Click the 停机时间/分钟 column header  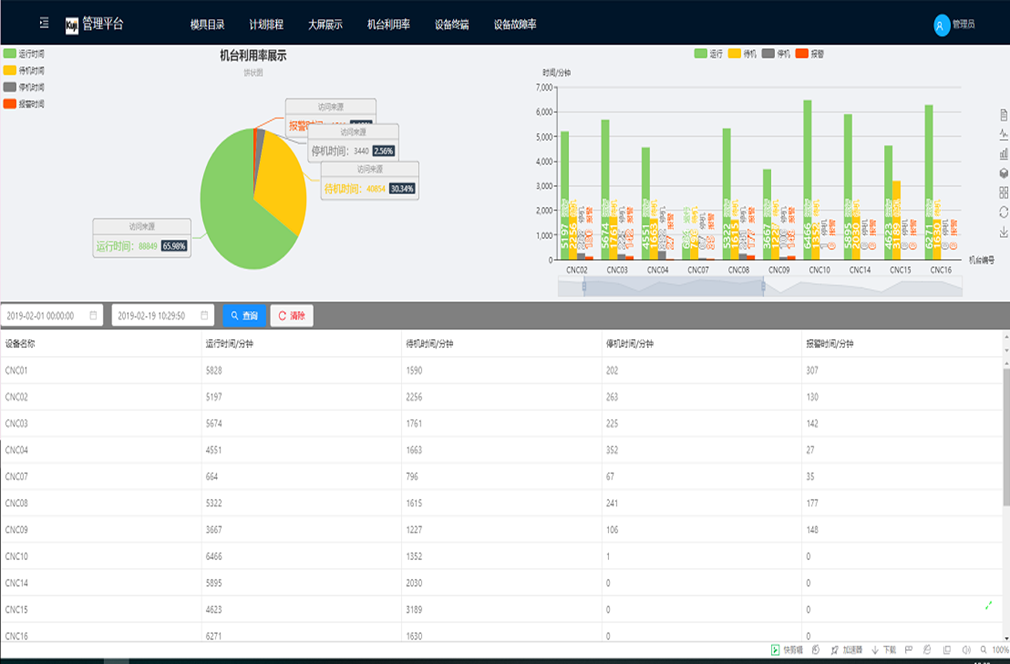(630, 344)
